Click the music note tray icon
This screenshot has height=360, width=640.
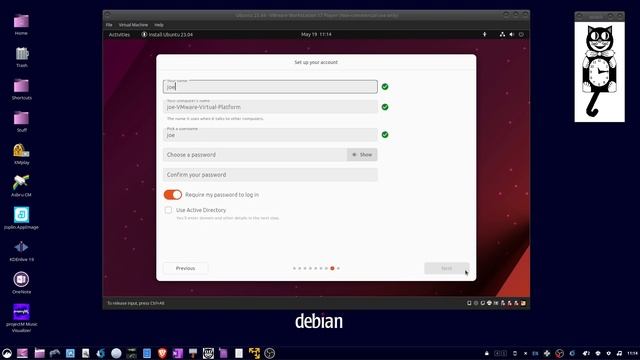click(x=619, y=353)
